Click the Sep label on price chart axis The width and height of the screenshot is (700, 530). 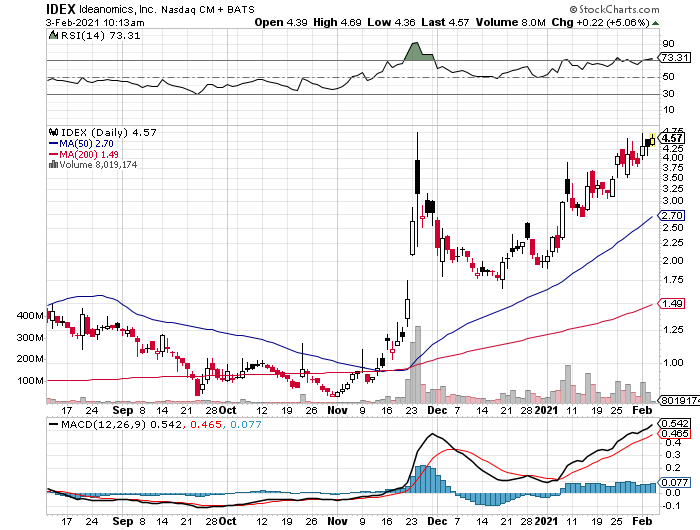click(x=123, y=410)
